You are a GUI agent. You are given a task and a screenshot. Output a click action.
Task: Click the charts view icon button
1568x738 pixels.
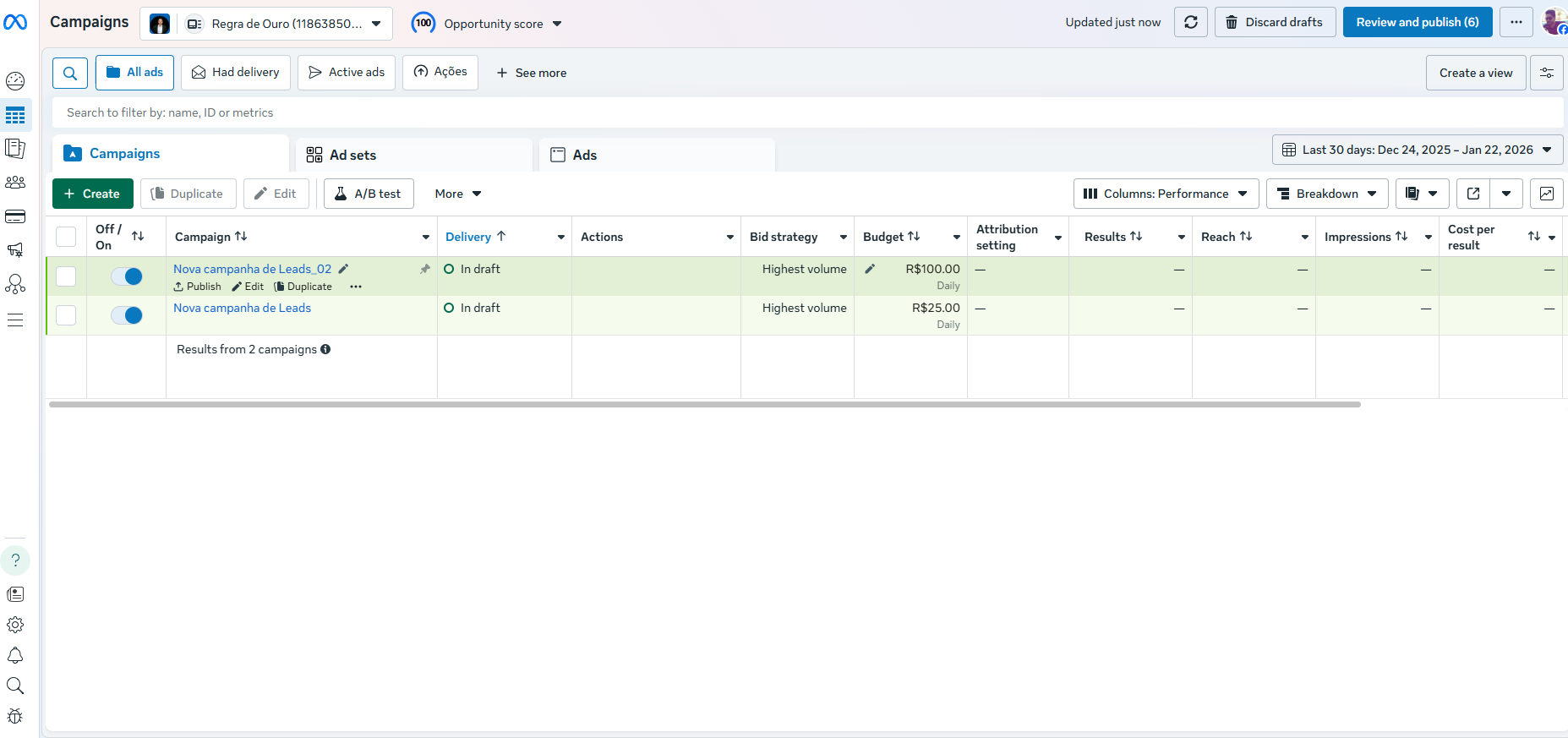1546,194
